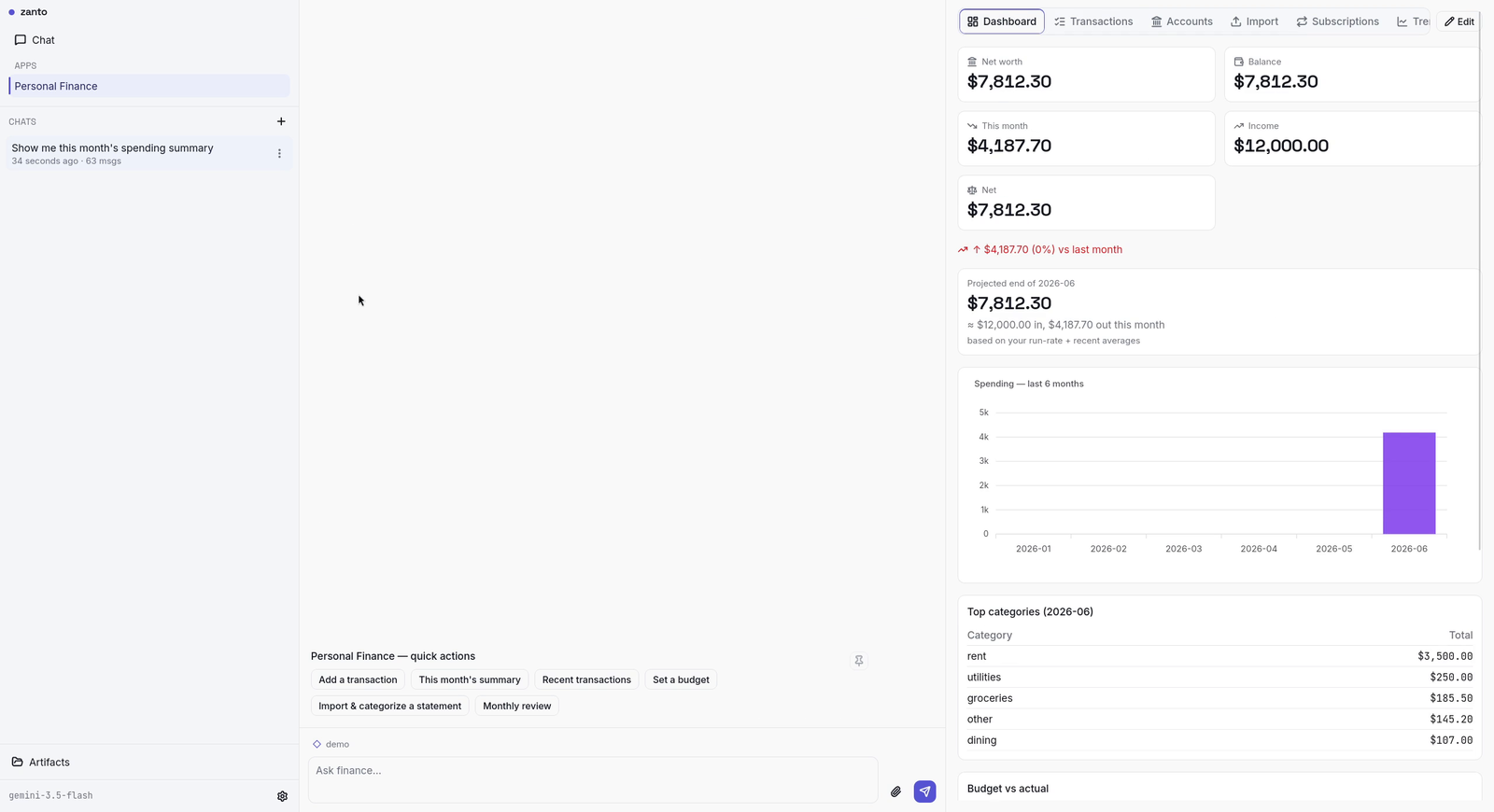
Task: Click the 2026-01 axis label in chart
Action: point(1033,549)
